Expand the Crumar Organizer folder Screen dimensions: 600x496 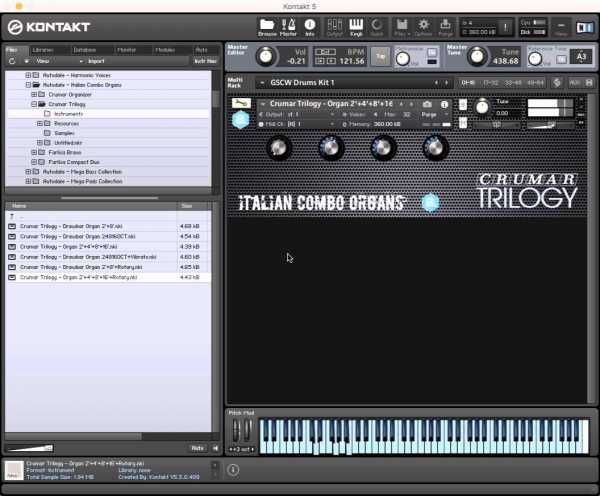click(x=34, y=94)
